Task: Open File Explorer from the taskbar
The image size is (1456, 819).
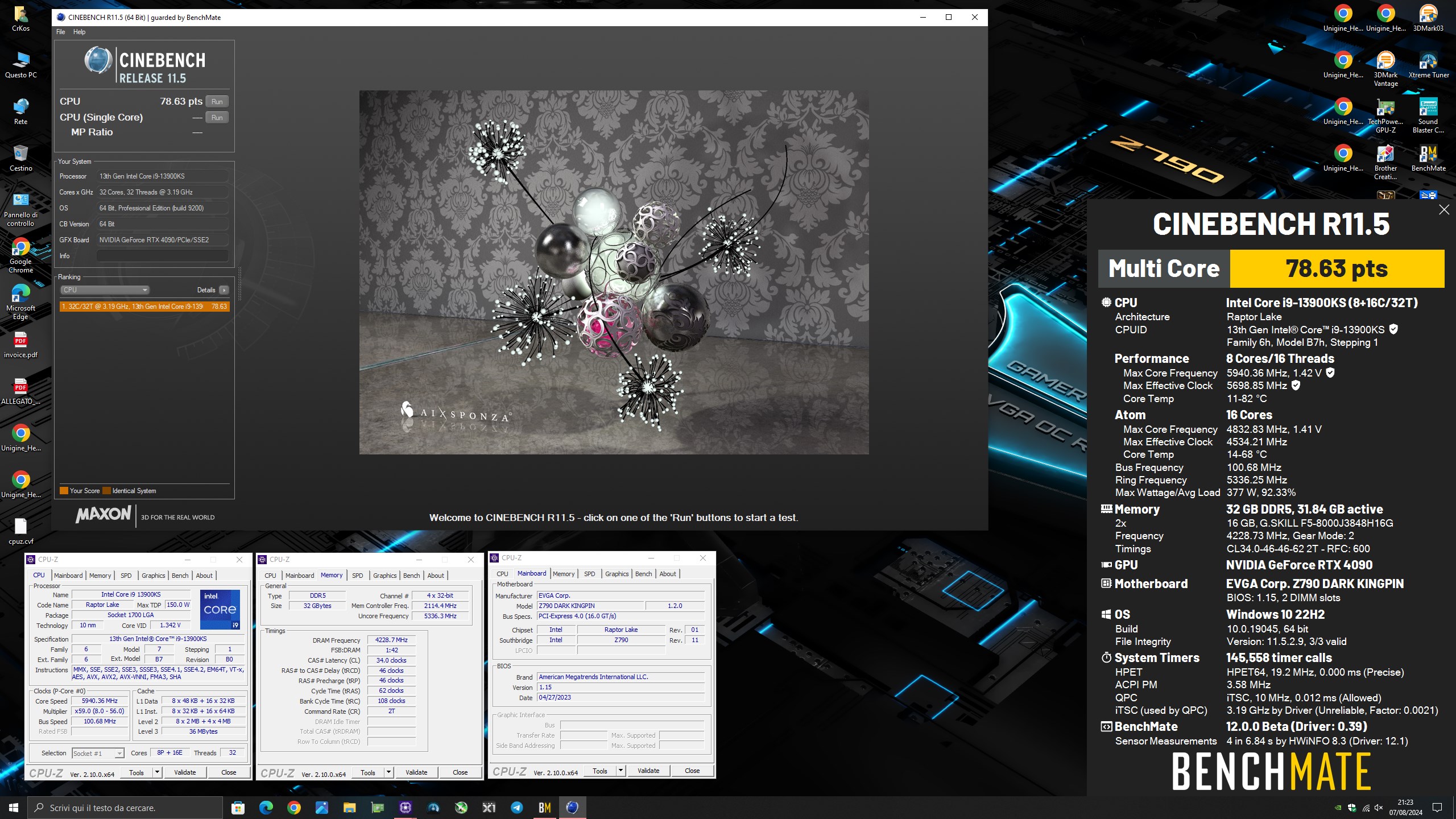Action: (349, 808)
